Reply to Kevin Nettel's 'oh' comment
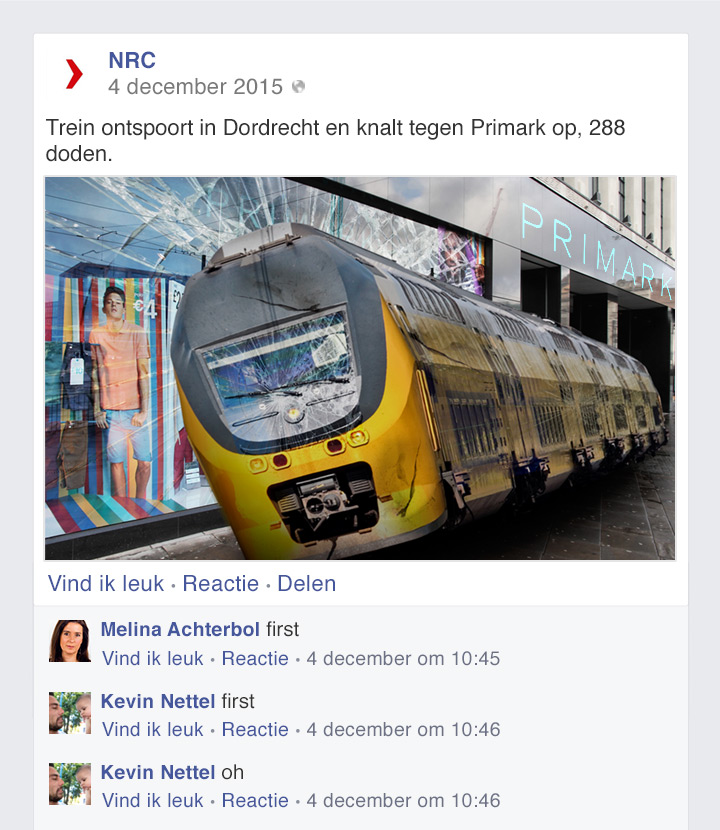Image resolution: width=720 pixels, height=830 pixels. [x=255, y=800]
